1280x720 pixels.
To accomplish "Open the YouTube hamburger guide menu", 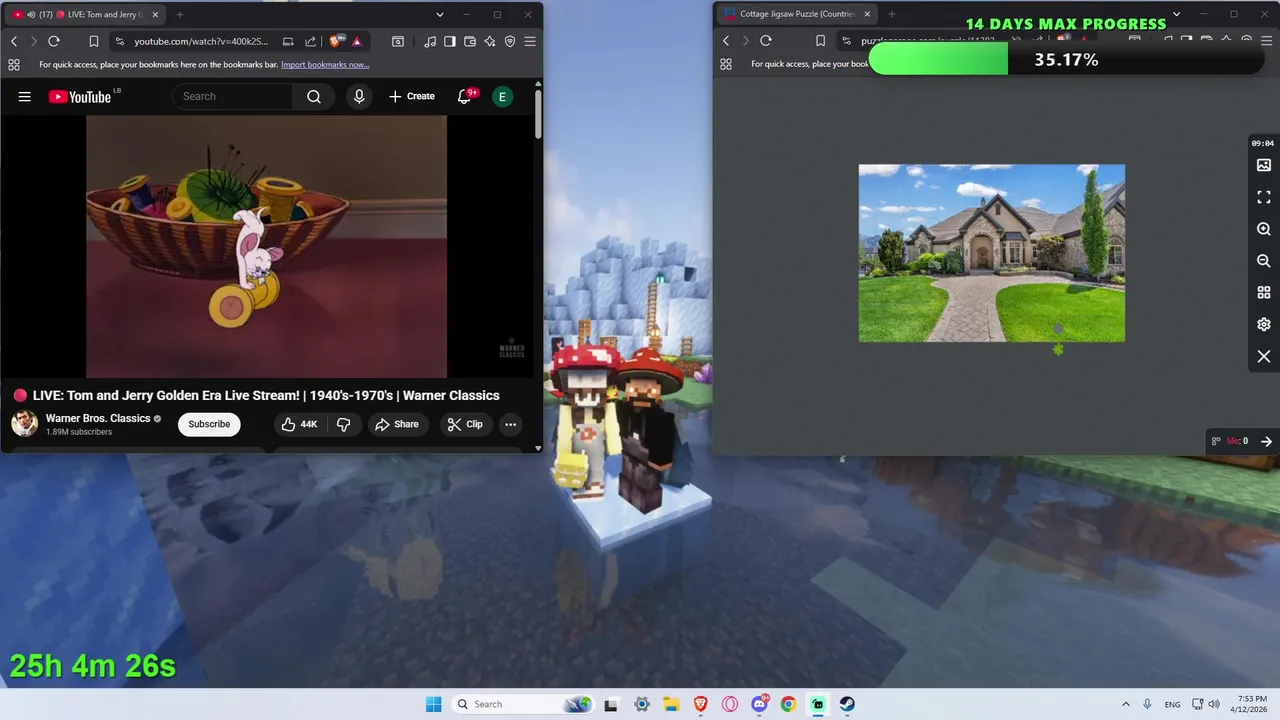I will (25, 96).
